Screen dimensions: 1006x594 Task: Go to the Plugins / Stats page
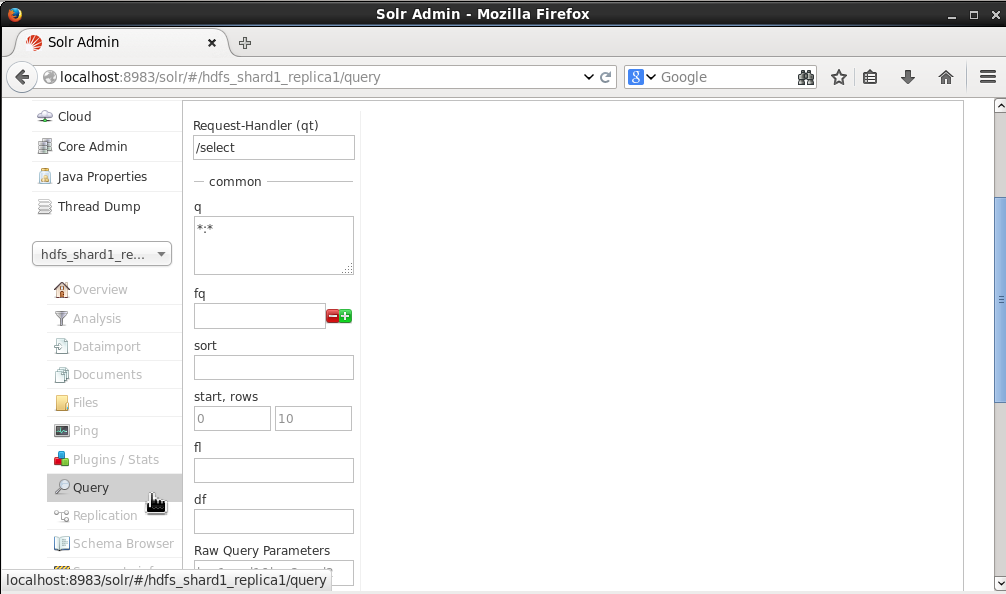tap(115, 459)
